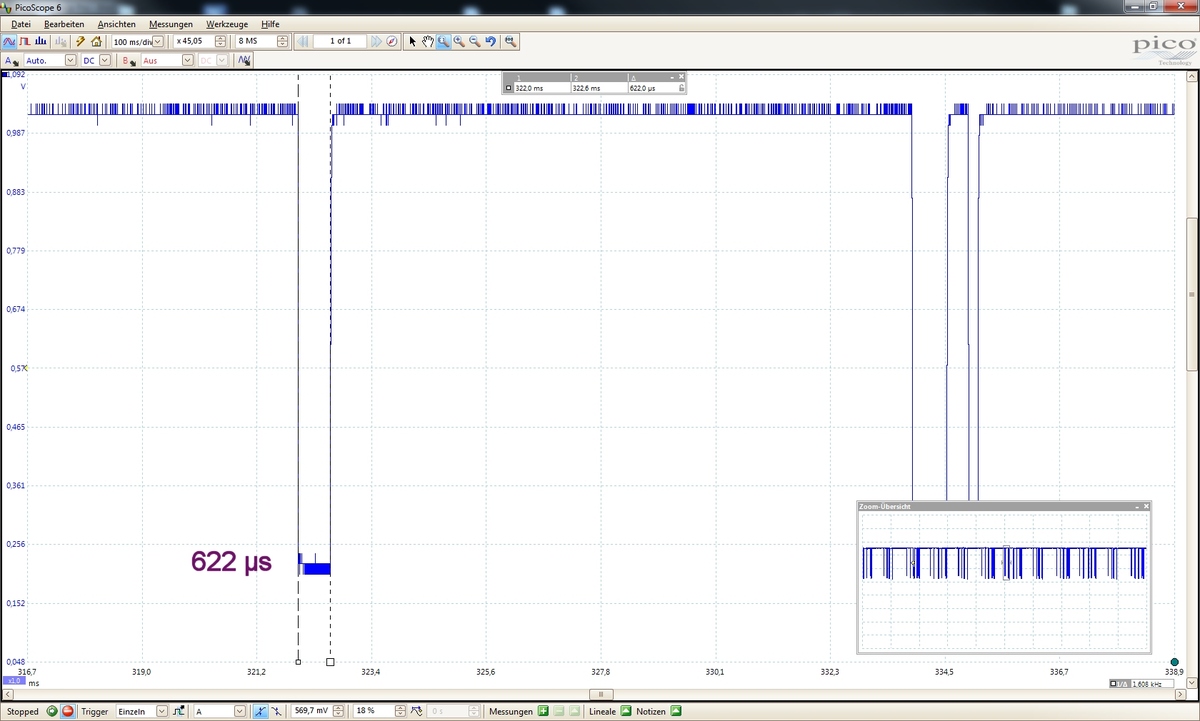The image size is (1200, 721).
Task: Open Channel B range Aus dropdown
Action: click(187, 61)
